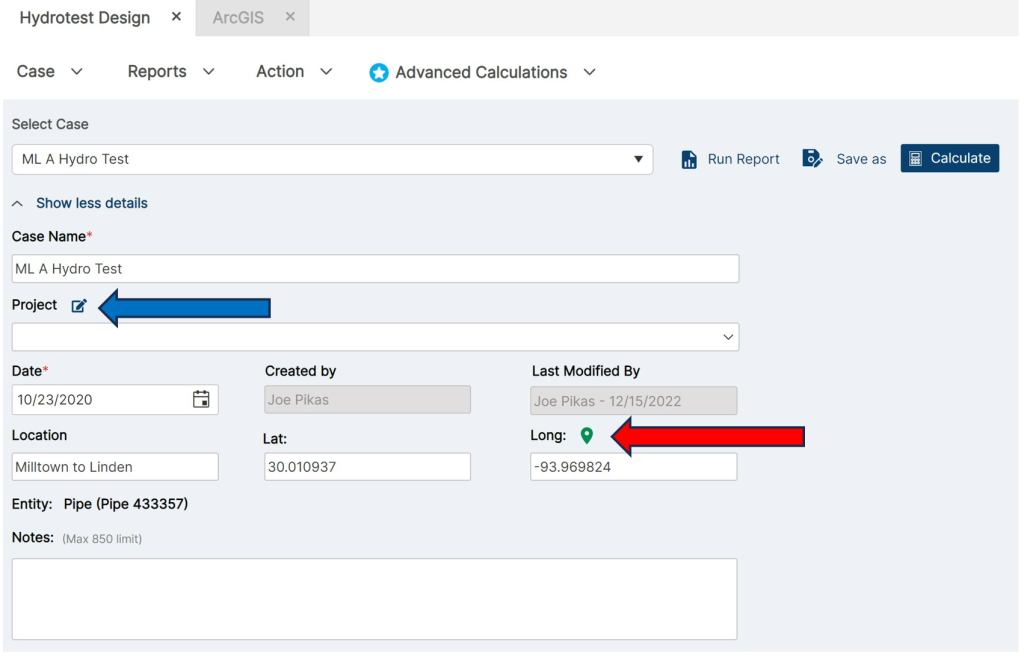Screen dimensions: 1024x659
Task: Close the Hydrotest Design tab
Action: coord(176,17)
